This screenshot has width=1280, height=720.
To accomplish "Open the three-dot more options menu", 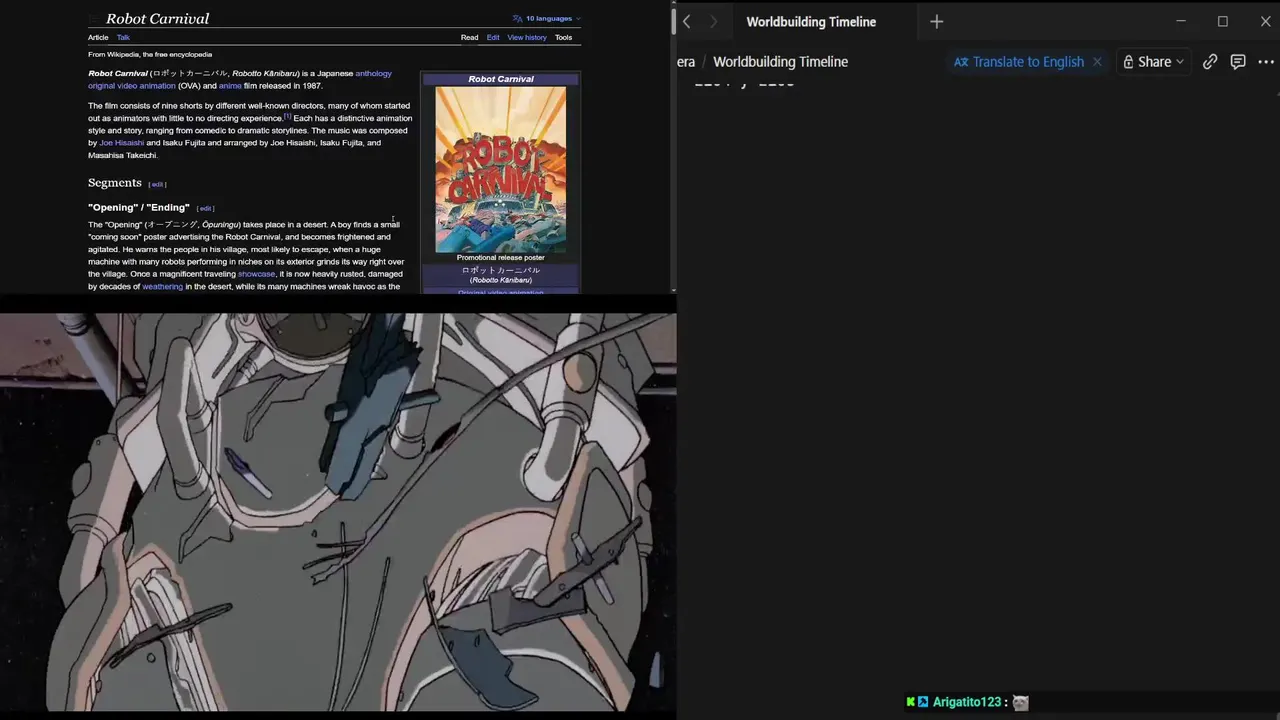I will 1266,61.
